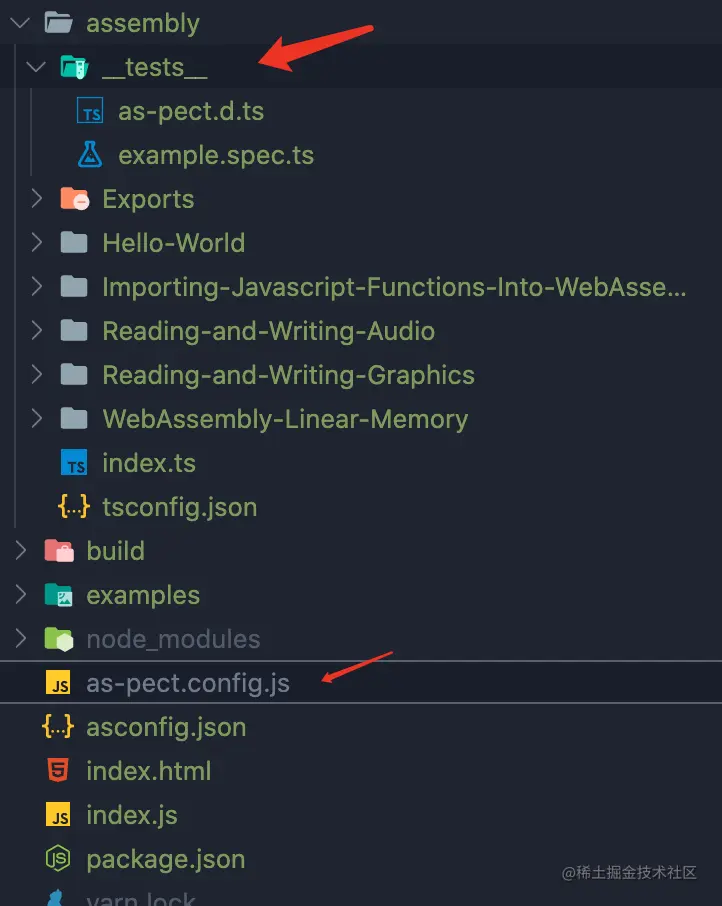Click the braces icon beside asconfig.json
722x906 pixels.
tap(58, 727)
